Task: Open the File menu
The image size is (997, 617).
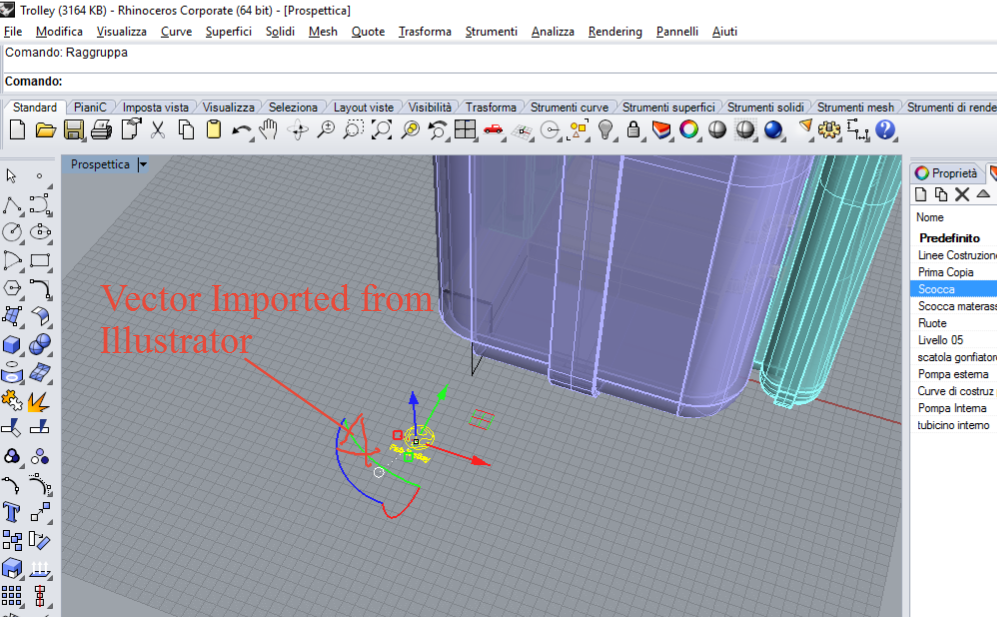Action: pyautogui.click(x=13, y=31)
